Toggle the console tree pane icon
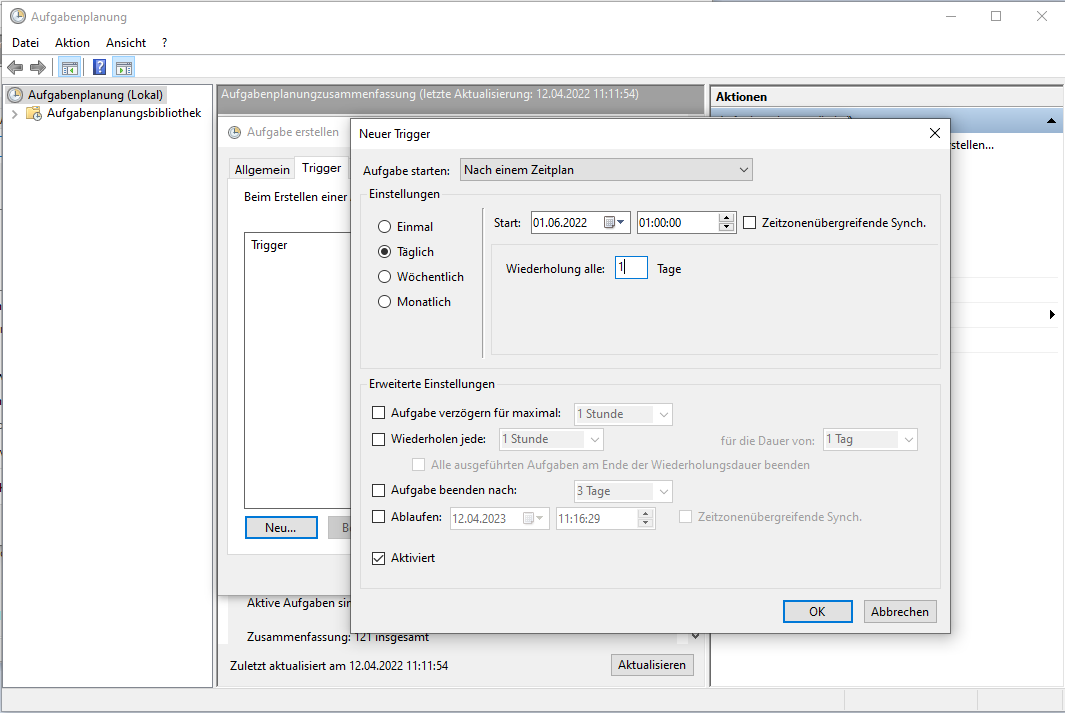The width and height of the screenshot is (1065, 713). click(69, 67)
